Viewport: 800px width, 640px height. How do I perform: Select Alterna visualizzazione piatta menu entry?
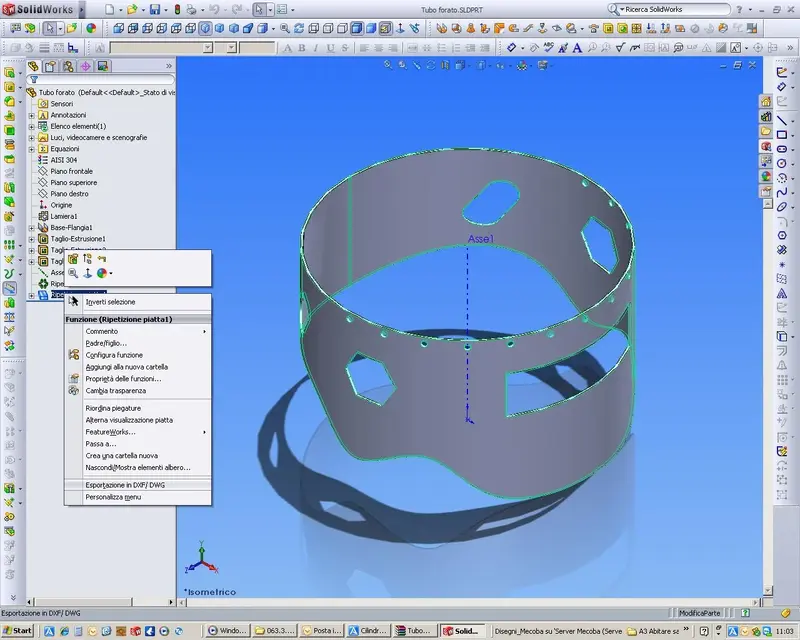pos(129,420)
